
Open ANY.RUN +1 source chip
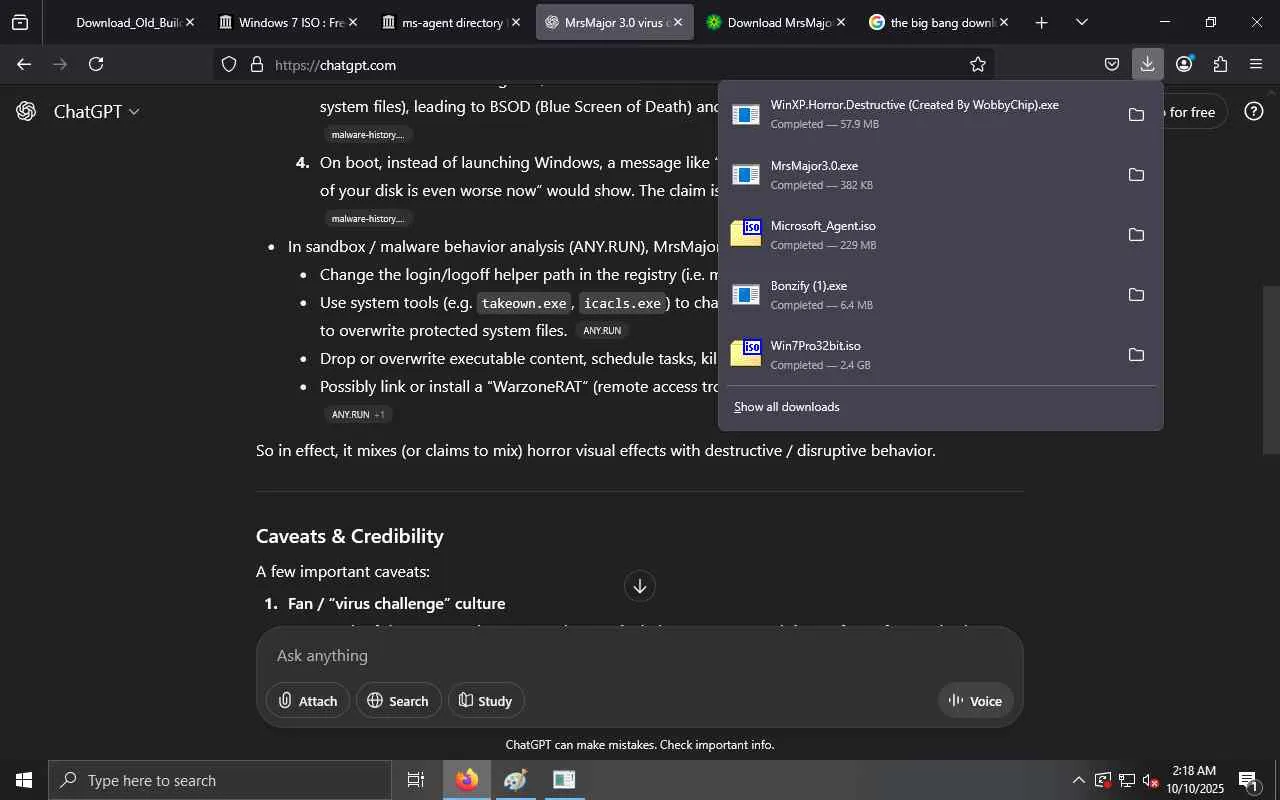(358, 415)
